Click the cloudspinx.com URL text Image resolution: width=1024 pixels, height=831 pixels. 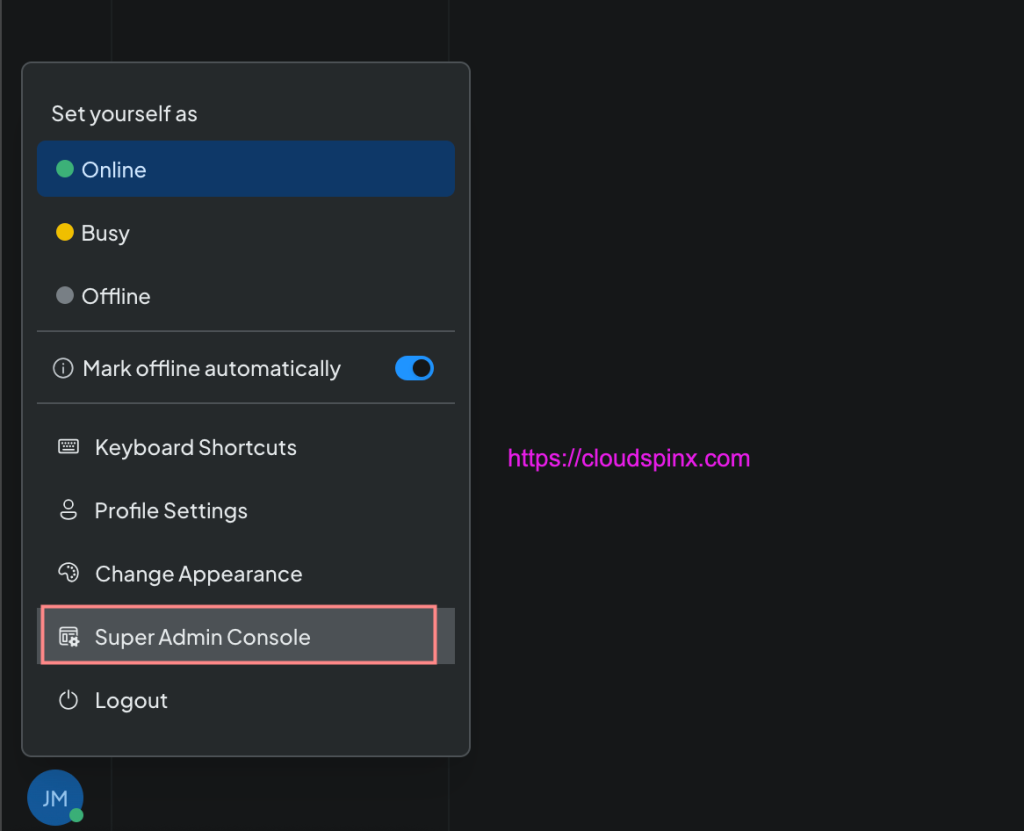(x=628, y=459)
